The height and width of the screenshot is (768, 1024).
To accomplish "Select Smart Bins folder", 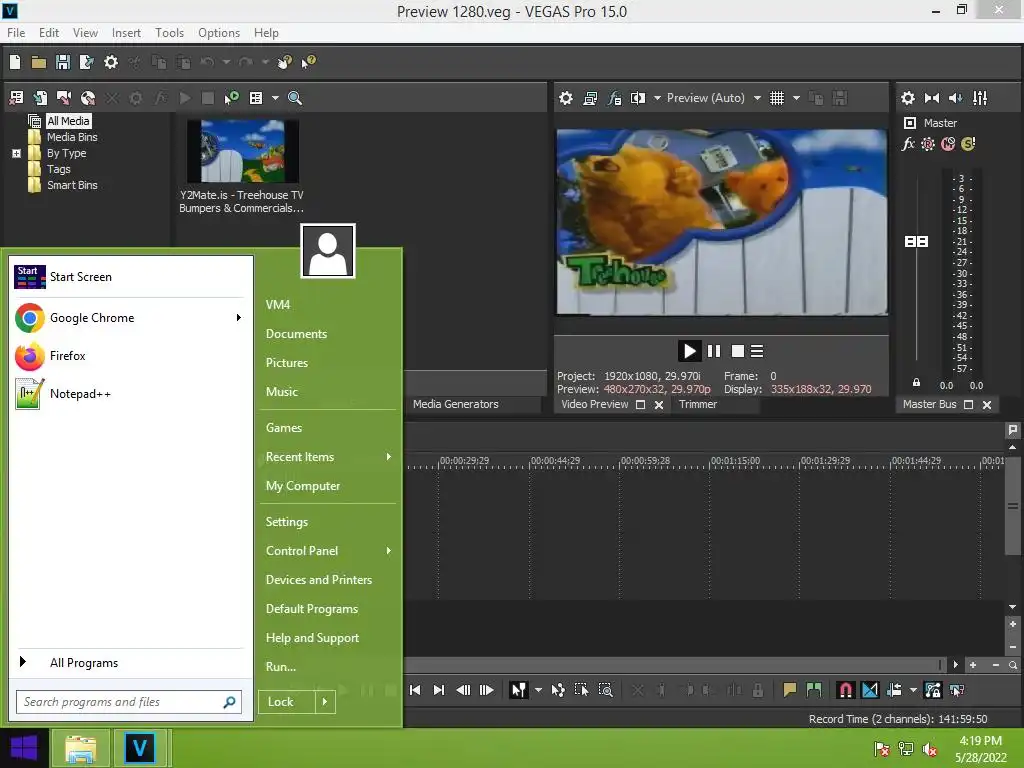I will (72, 185).
